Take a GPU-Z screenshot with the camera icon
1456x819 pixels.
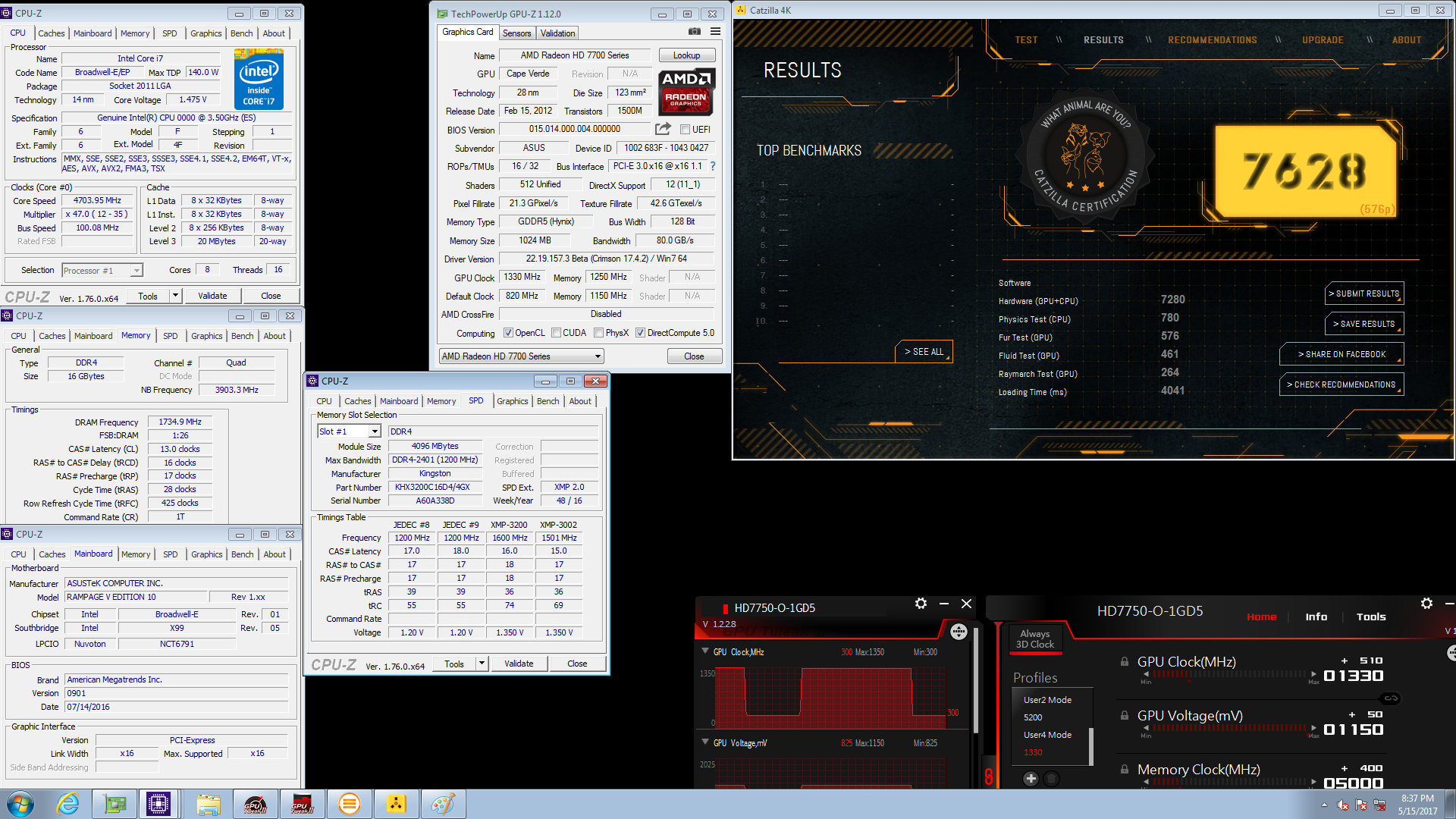(x=694, y=31)
